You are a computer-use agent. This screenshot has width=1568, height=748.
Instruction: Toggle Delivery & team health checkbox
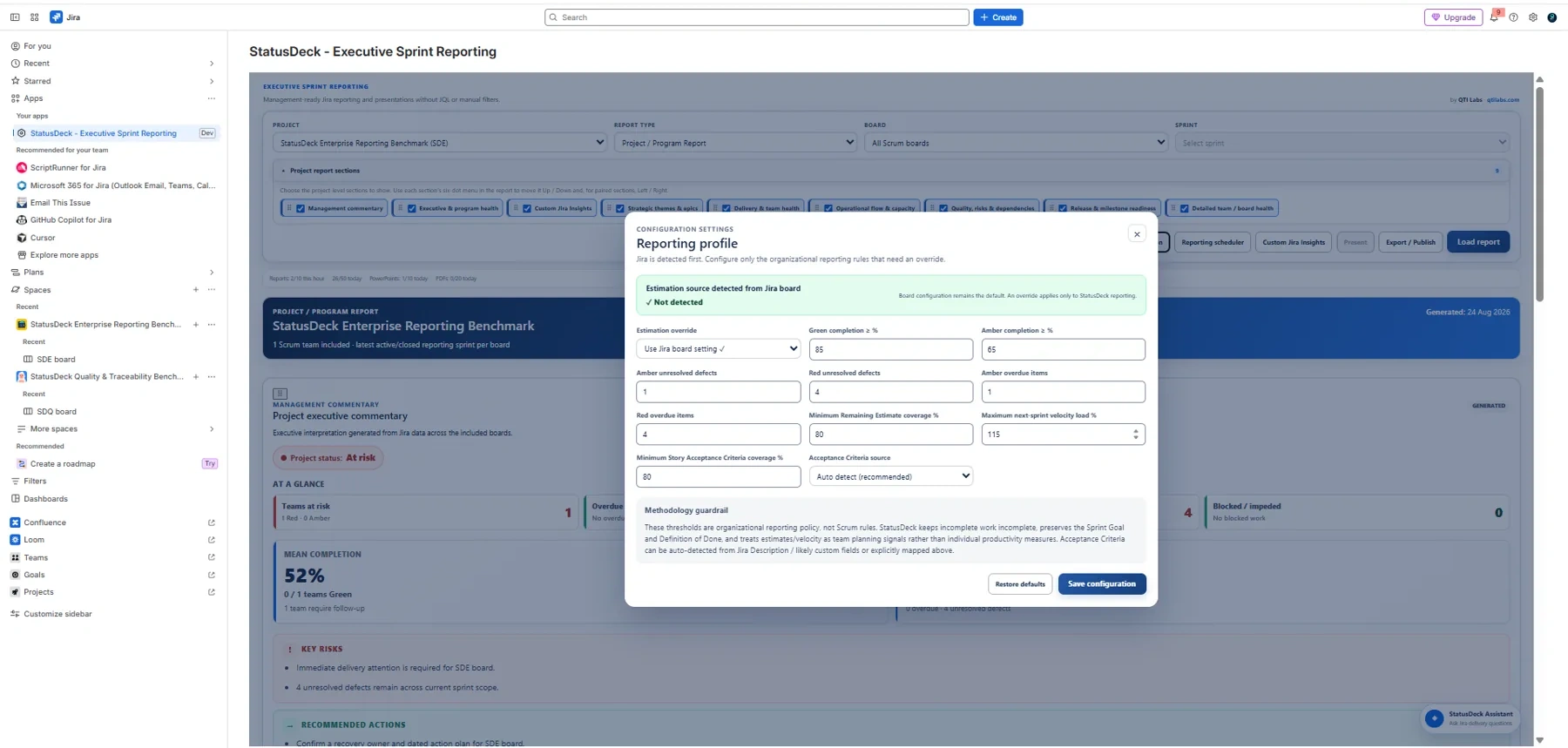(727, 209)
